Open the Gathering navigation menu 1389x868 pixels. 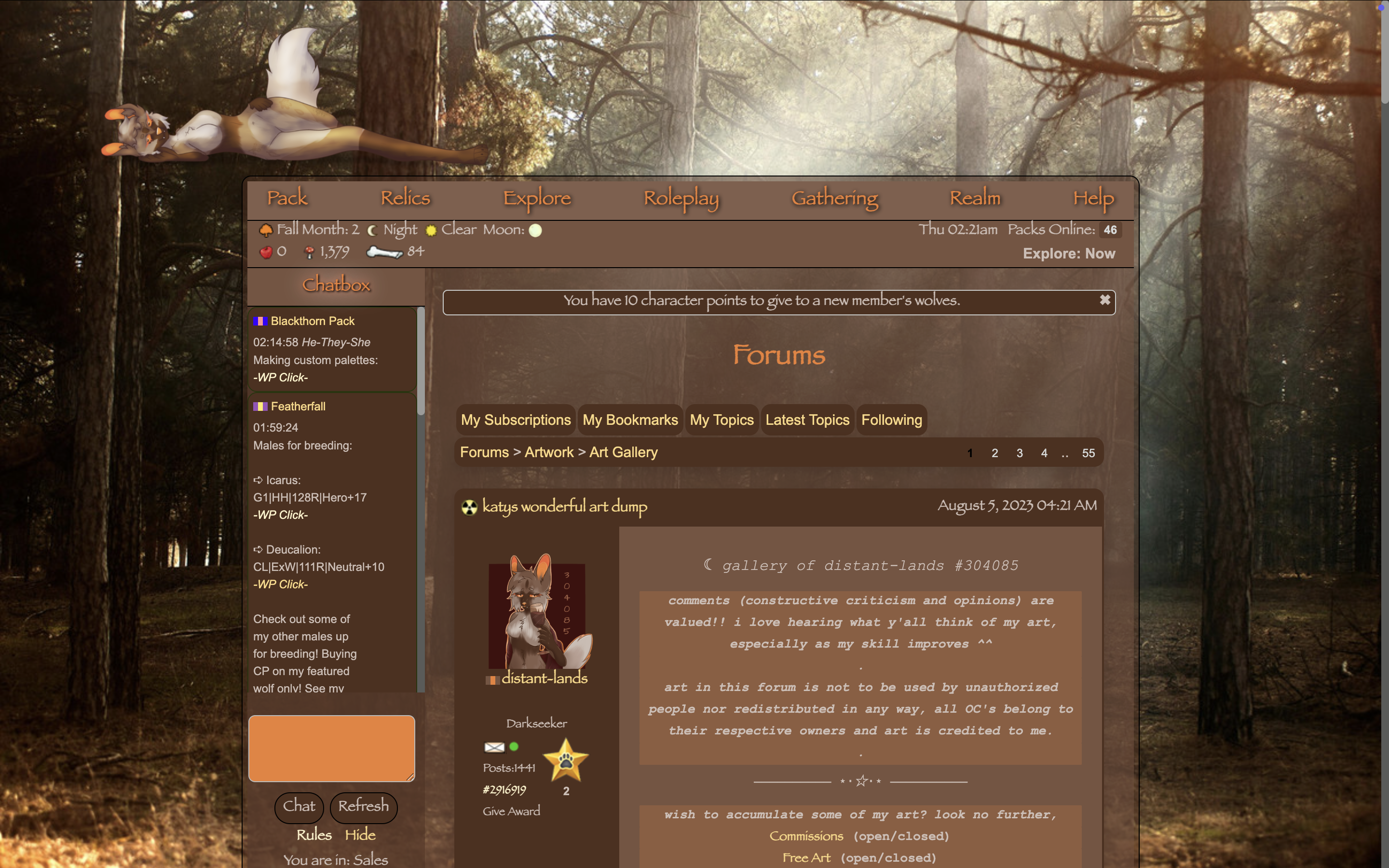coord(834,198)
